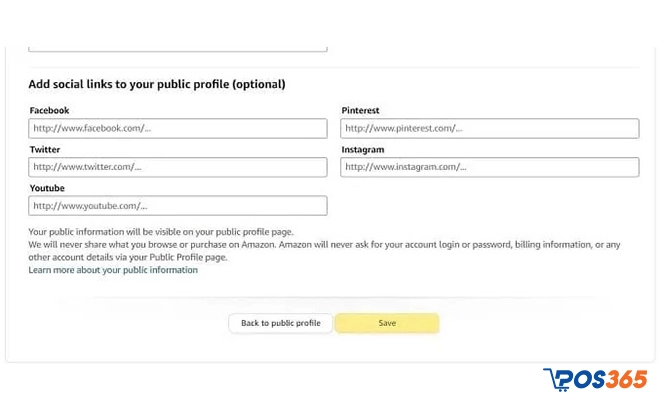This screenshot has height=404, width=660.
Task: Click the Pinterest field label
Action: (360, 110)
